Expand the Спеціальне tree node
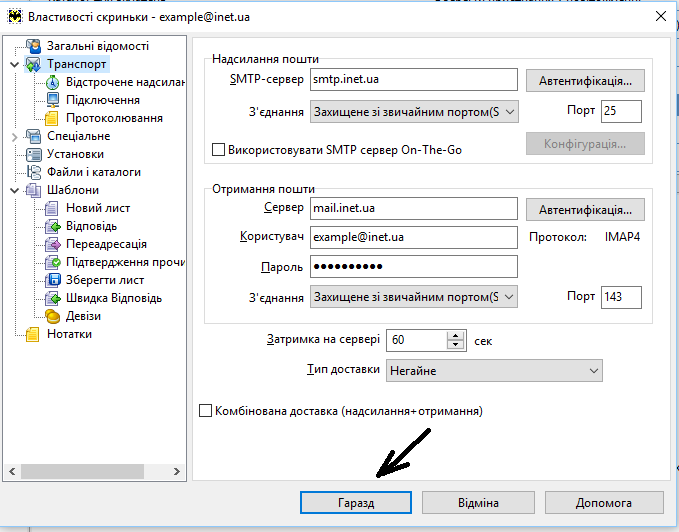The image size is (679, 532). coord(14,136)
